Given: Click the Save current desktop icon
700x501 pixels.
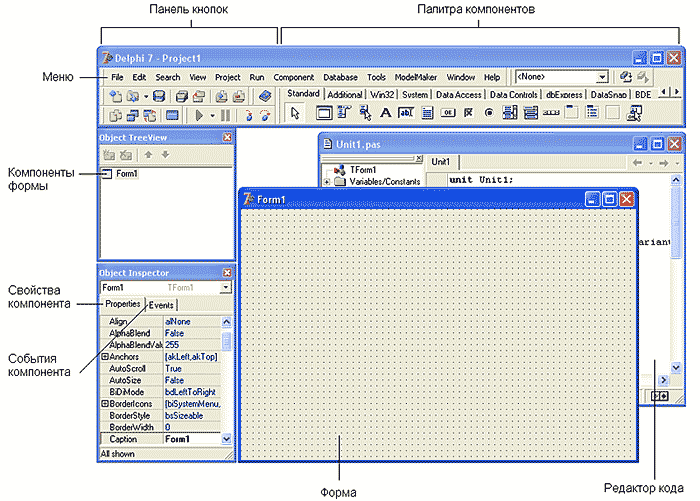Looking at the screenshot, I should 626,77.
